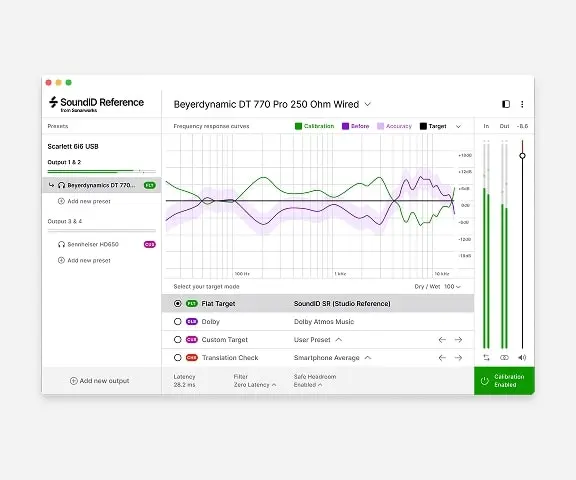576x480 pixels.
Task: Click the plus icon for Add new output
Action: click(73, 381)
